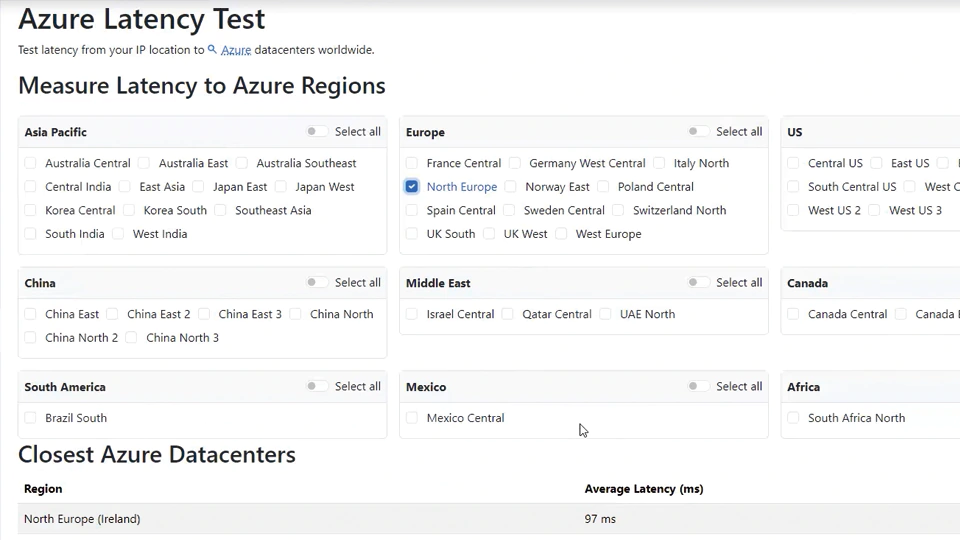
Task: Check the China North checkbox
Action: pyautogui.click(x=295, y=314)
